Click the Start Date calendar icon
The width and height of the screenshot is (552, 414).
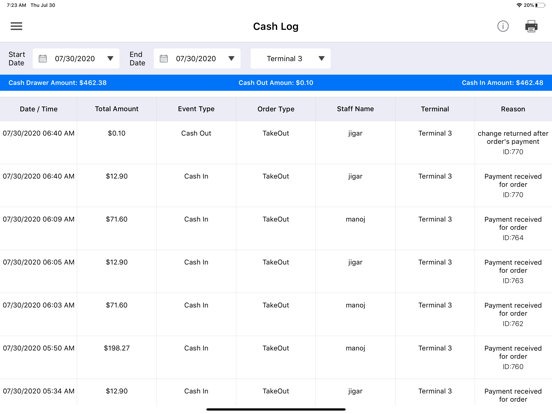pyautogui.click(x=43, y=58)
